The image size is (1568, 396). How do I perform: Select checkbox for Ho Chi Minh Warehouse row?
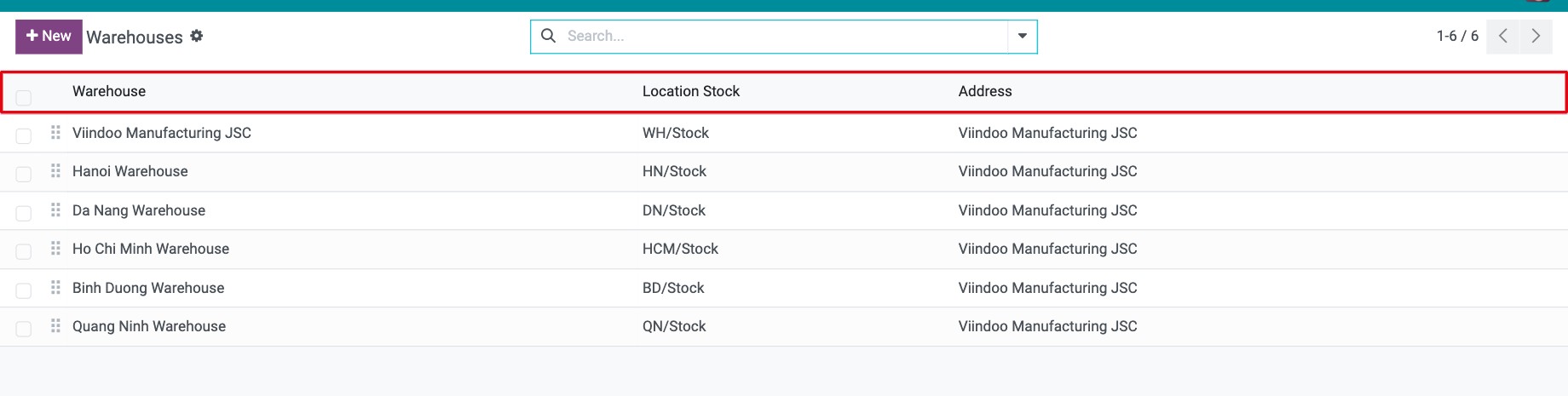click(24, 251)
